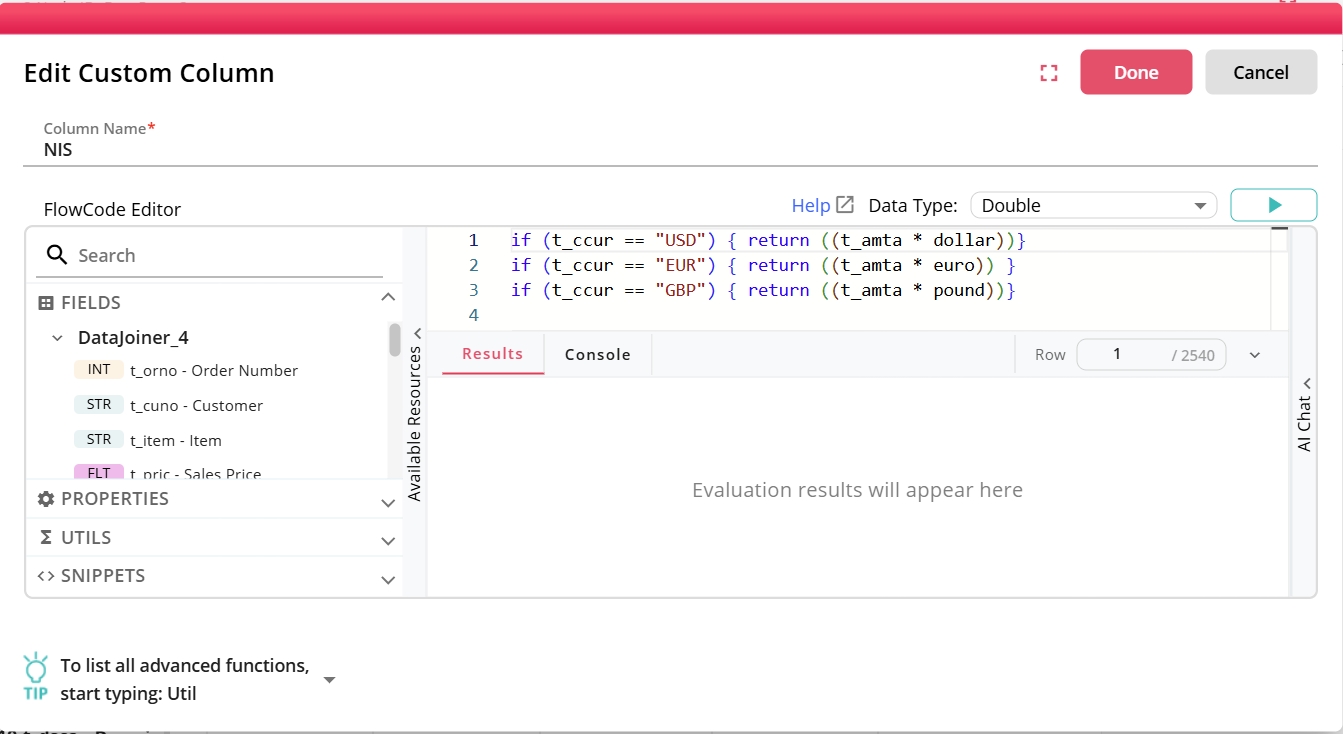This screenshot has height=734, width=1343.
Task: Click code line 2 with "EUR"
Action: tap(763, 265)
